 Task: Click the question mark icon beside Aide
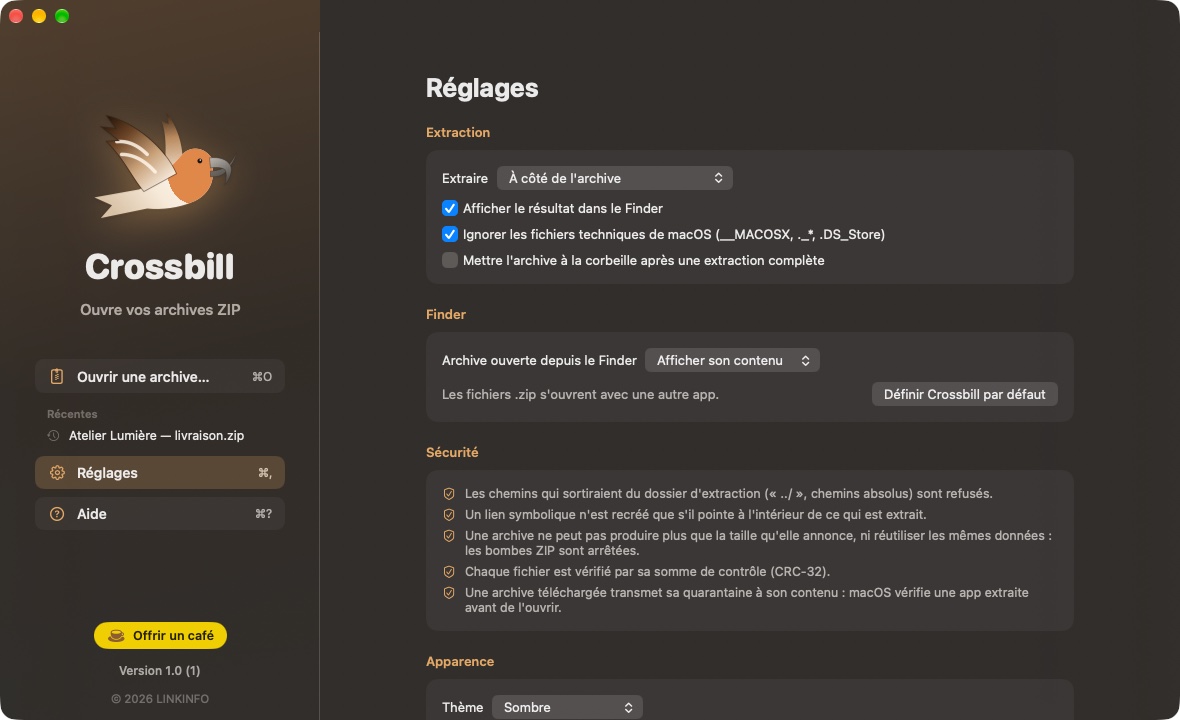(57, 514)
